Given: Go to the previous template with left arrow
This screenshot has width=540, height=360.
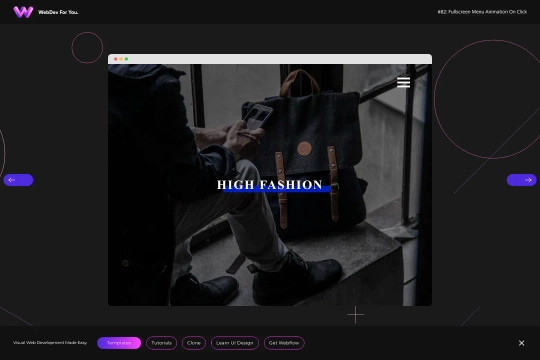Looking at the screenshot, I should tap(18, 180).
